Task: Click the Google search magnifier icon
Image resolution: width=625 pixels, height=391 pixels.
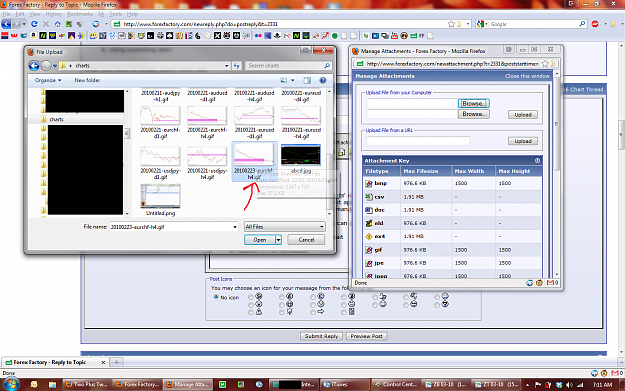Action: click(582, 24)
